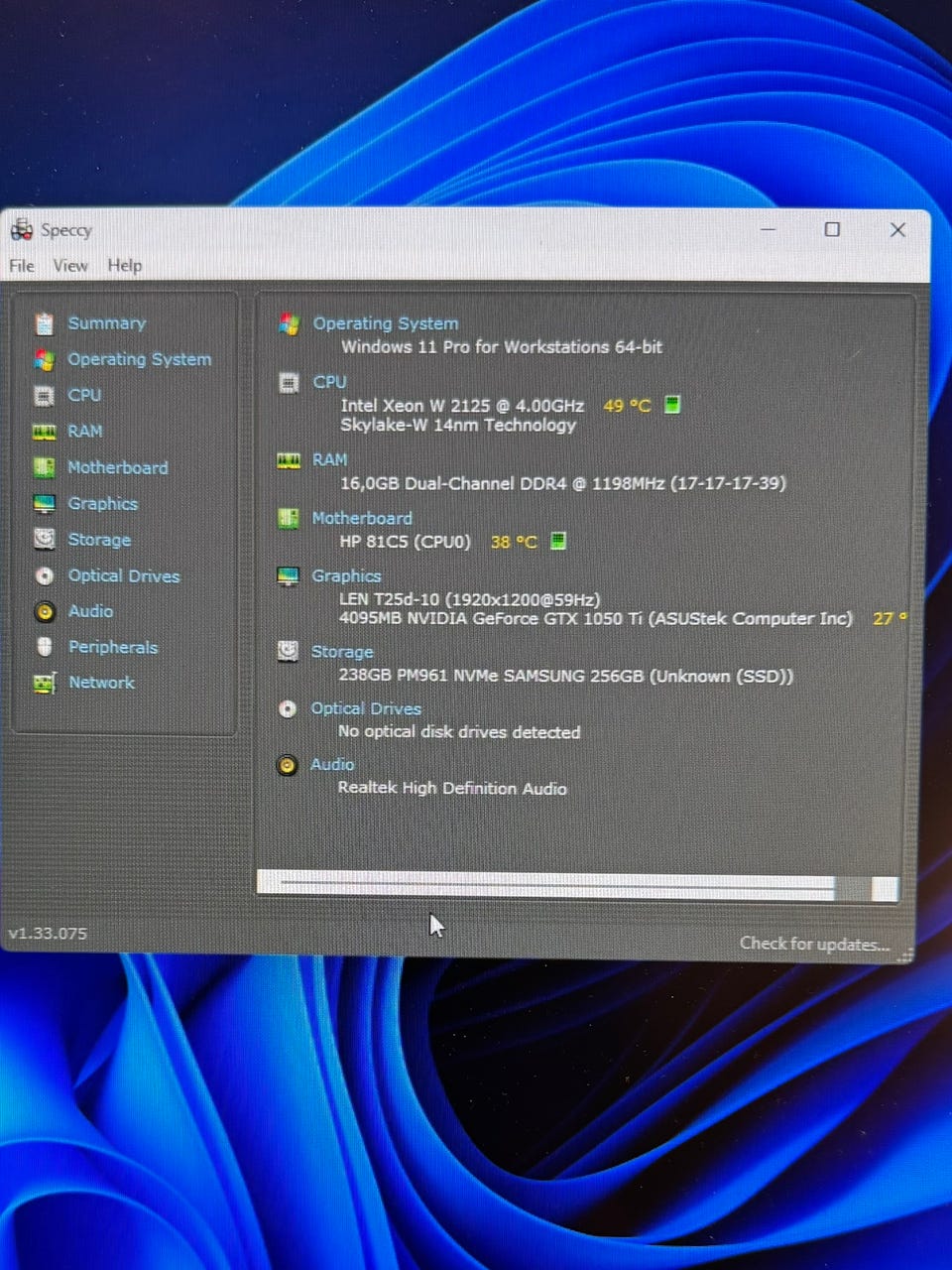Click 'No optical disk drives detected' text
This screenshot has width=952, height=1270.
459,732
